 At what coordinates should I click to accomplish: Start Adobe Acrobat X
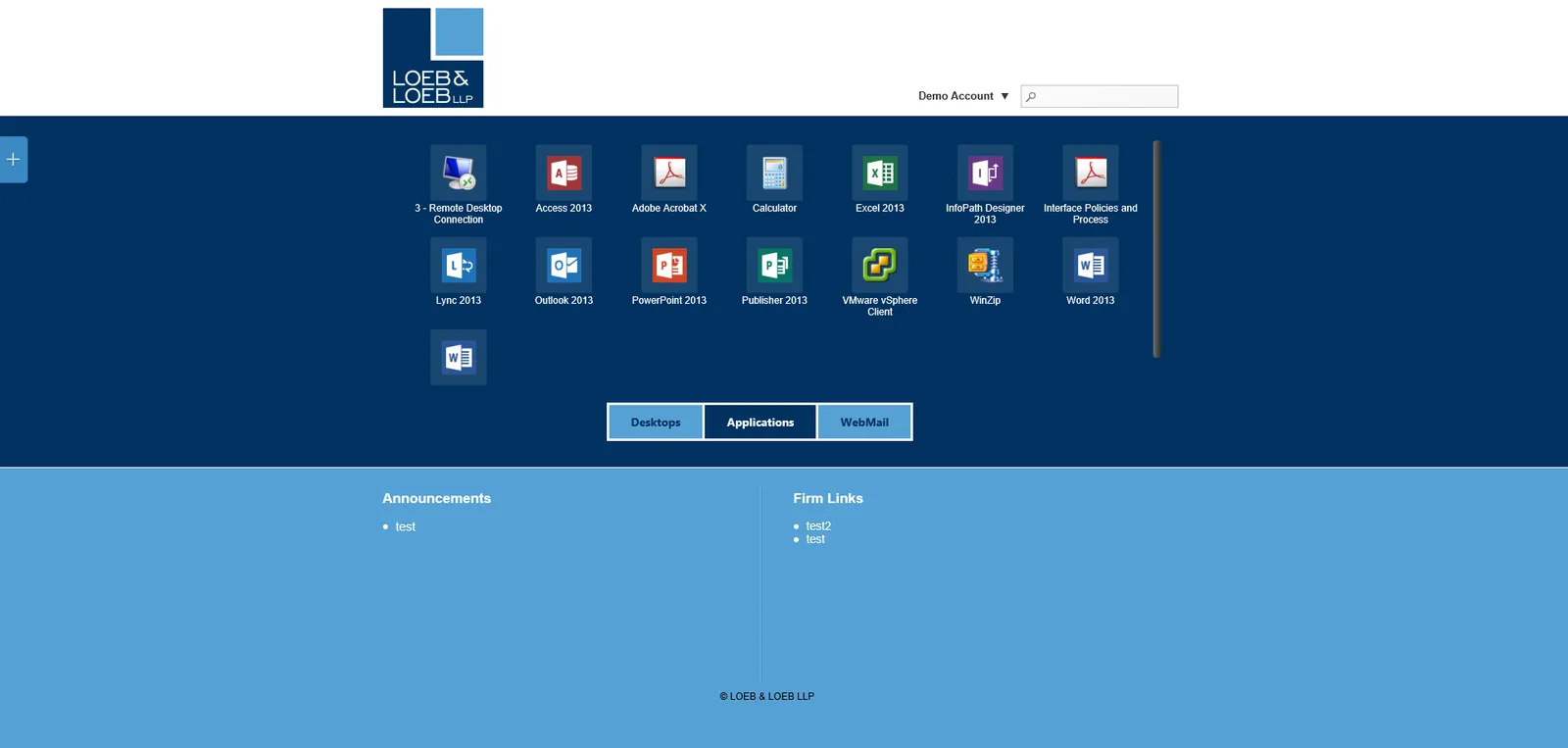coord(669,174)
